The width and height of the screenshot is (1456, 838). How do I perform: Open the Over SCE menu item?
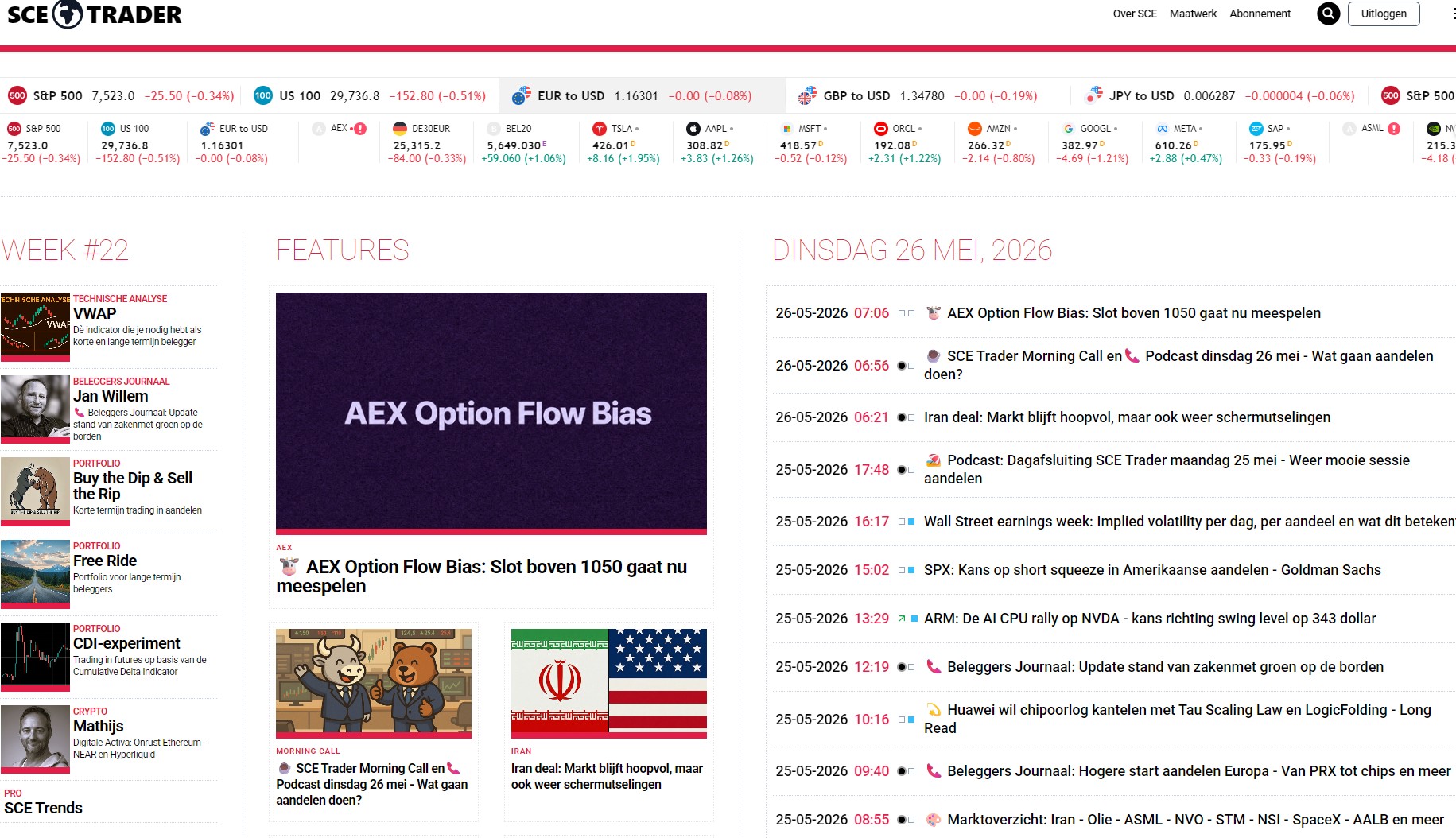(x=1135, y=14)
